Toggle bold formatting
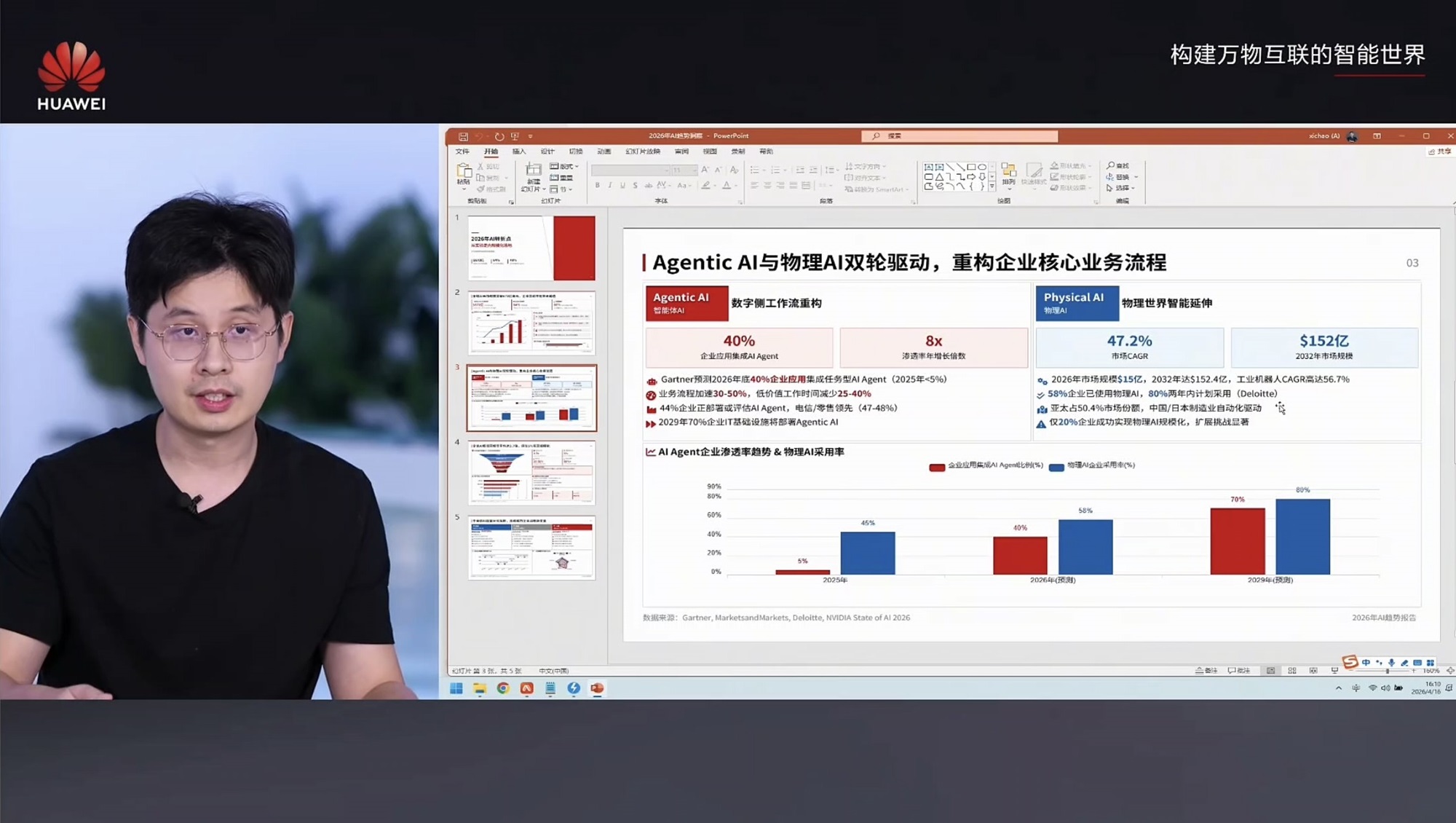Viewport: 1456px width, 823px height. (x=598, y=186)
